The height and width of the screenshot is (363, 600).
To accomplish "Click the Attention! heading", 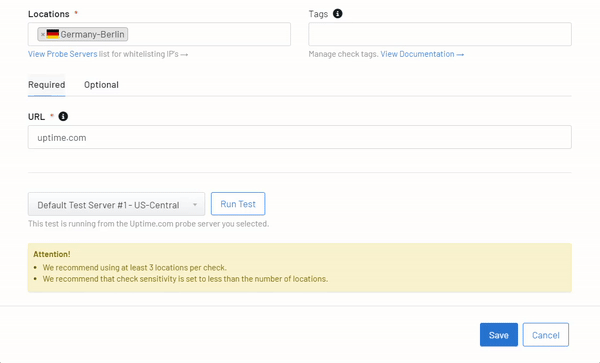I will 52,254.
